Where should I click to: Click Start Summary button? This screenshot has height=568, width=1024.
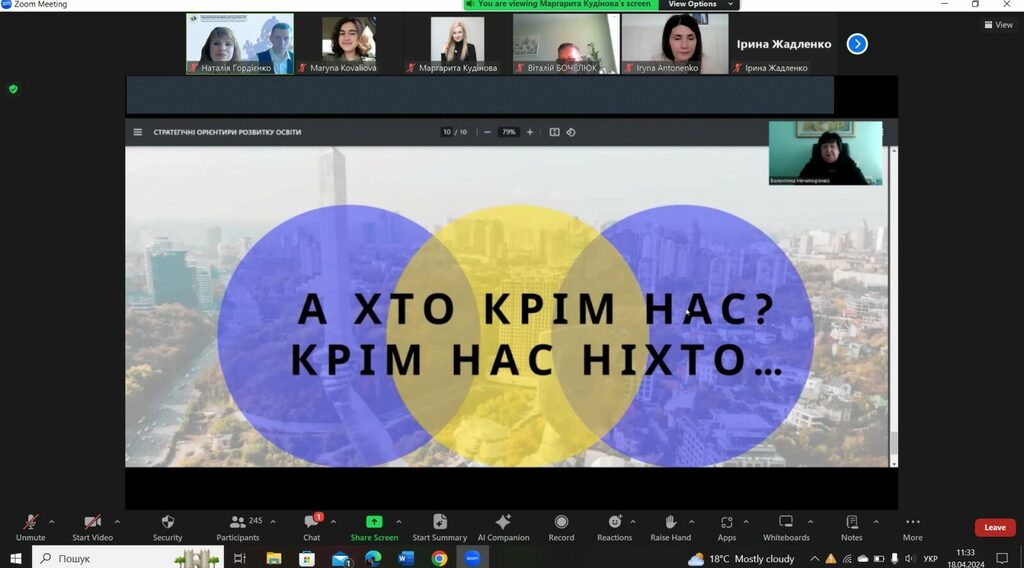pos(439,522)
